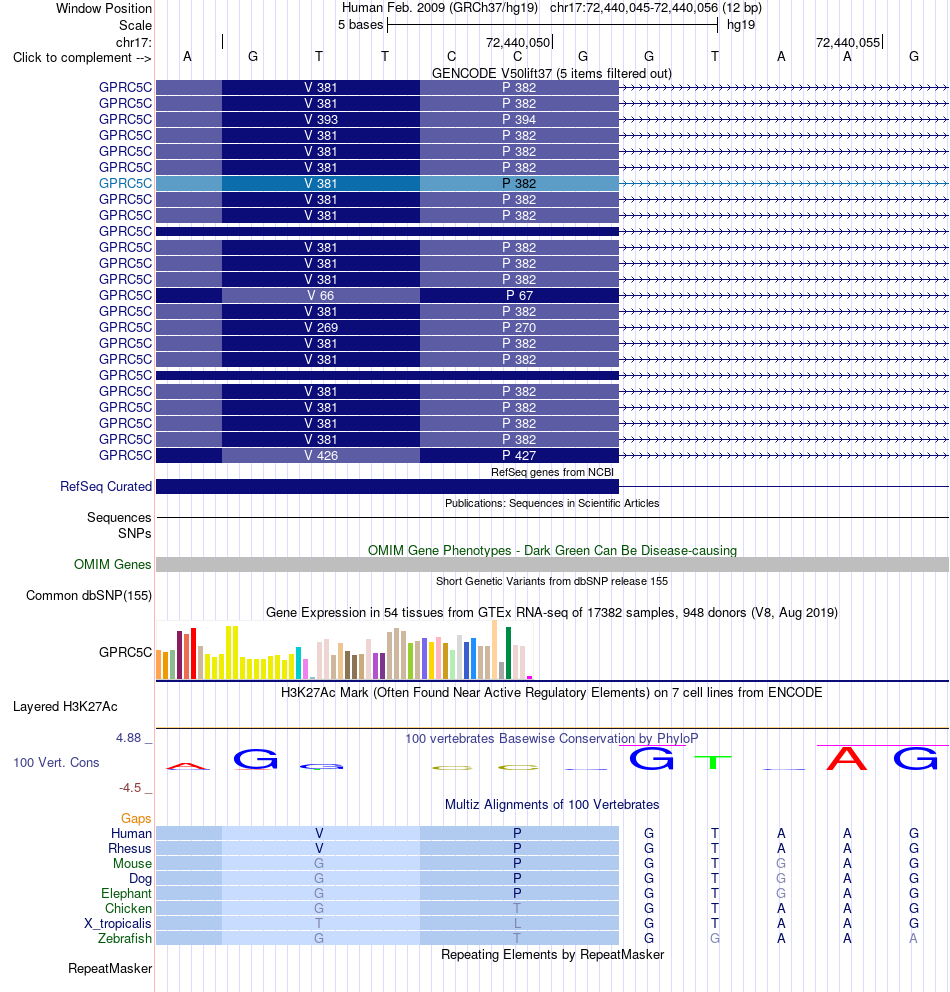Click the RefSeq Curated track label

106,486
